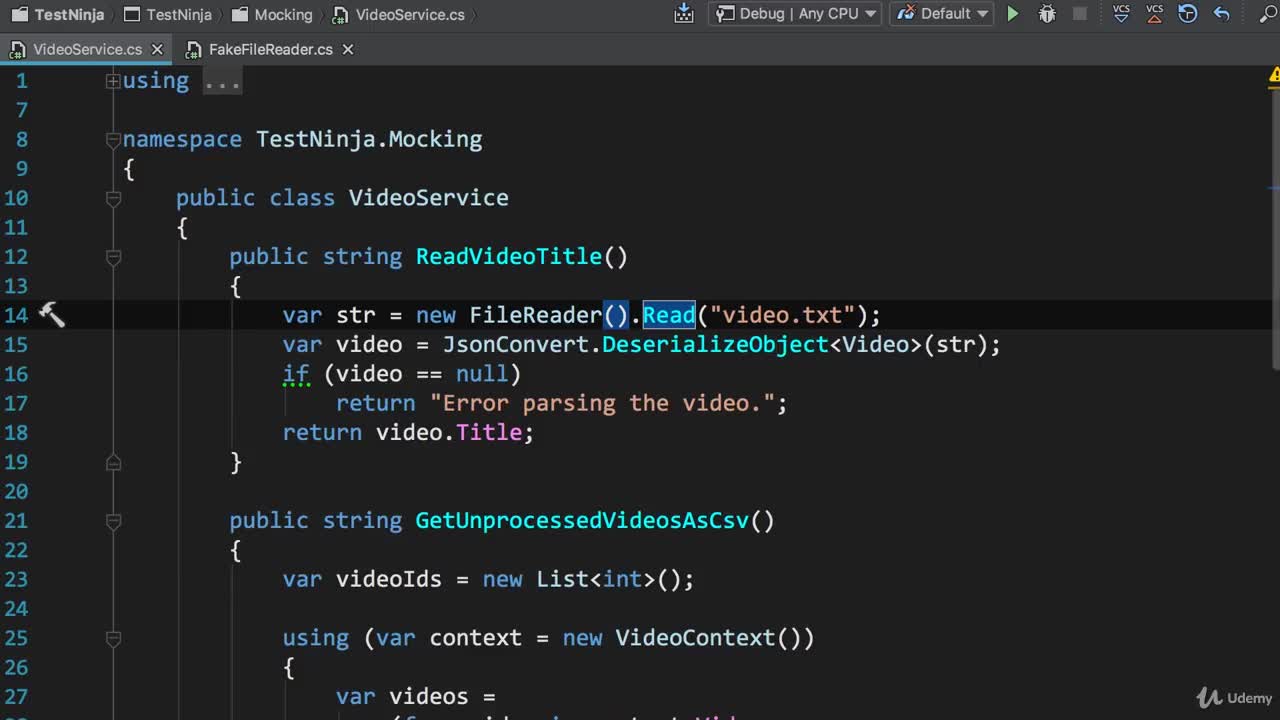Click the TestNinja project folder breadcrumb

(167, 14)
